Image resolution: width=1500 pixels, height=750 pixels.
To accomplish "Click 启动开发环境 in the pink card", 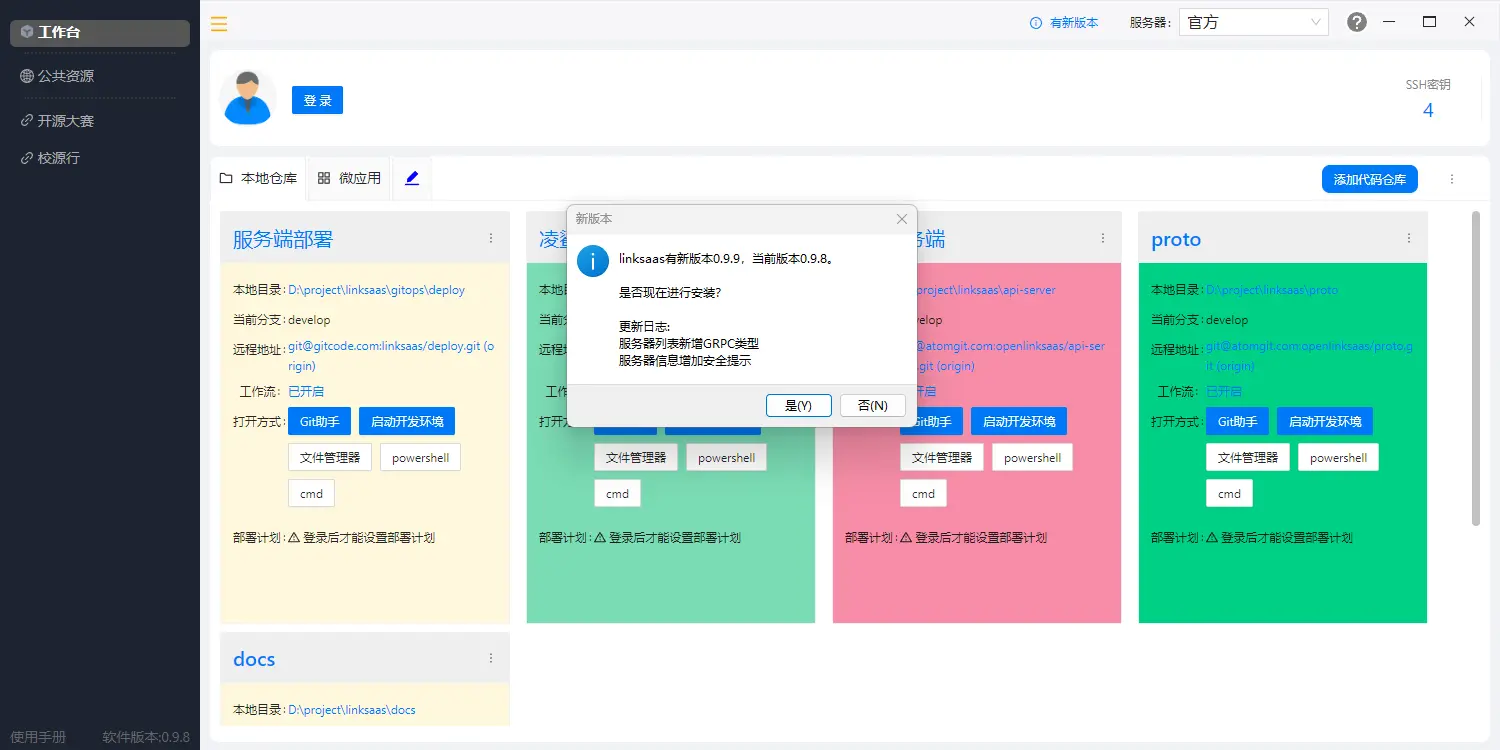I will click(1019, 421).
